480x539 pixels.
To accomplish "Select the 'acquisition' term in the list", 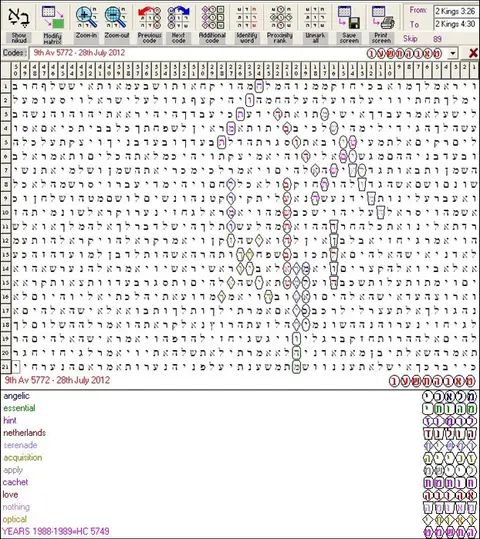I will [x=23, y=458].
